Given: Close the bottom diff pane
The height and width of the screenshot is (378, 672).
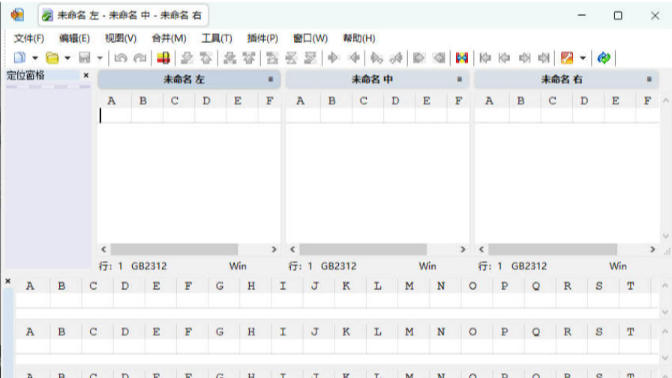Looking at the screenshot, I should [8, 281].
